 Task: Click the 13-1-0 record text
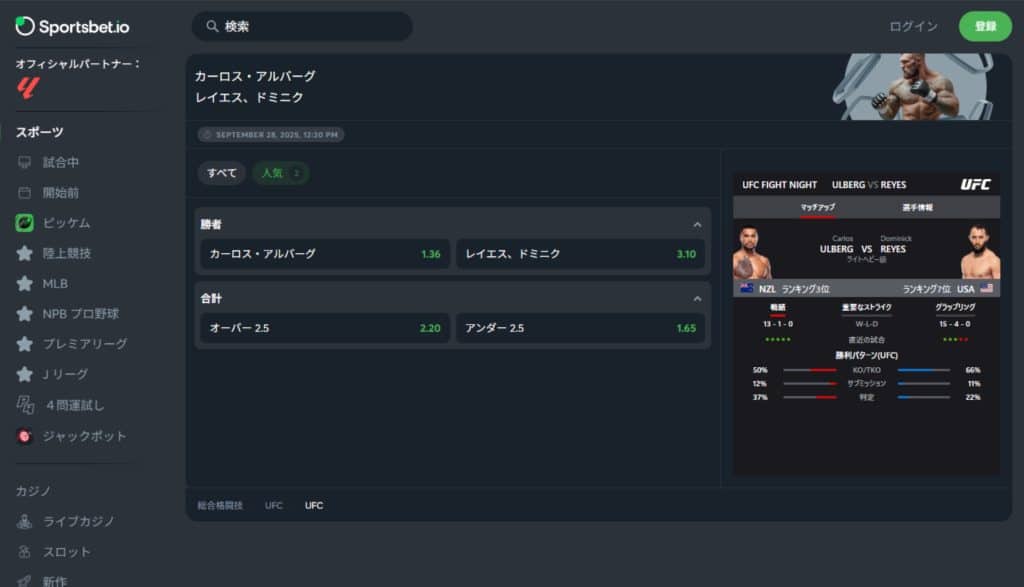(778, 324)
